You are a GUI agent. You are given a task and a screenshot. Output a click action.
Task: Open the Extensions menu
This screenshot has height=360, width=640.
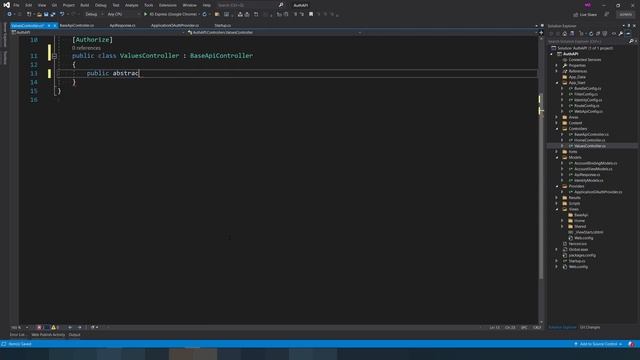[x=168, y=5]
